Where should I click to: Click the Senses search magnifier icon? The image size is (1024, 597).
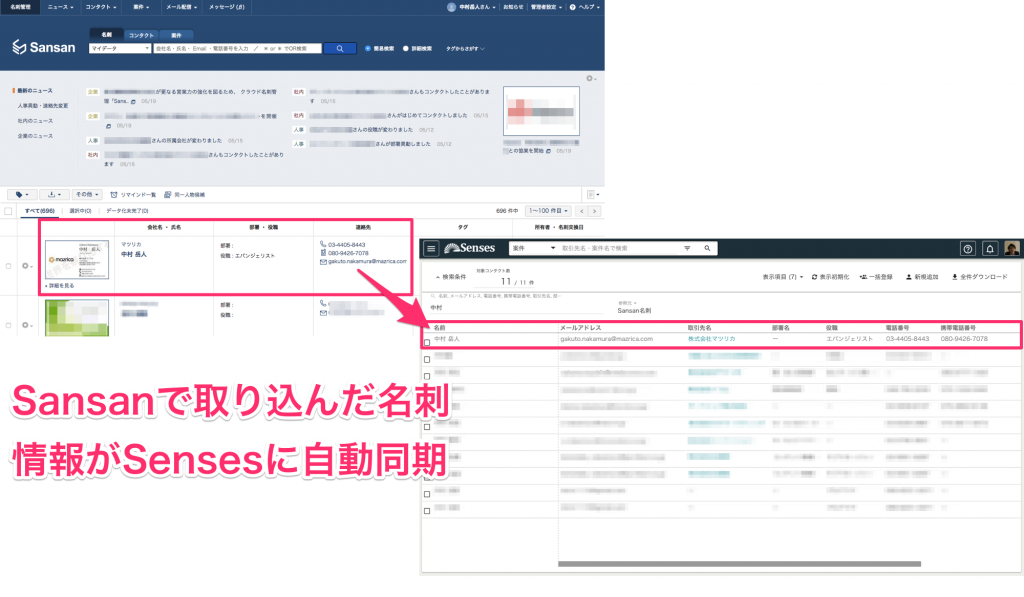pos(707,248)
